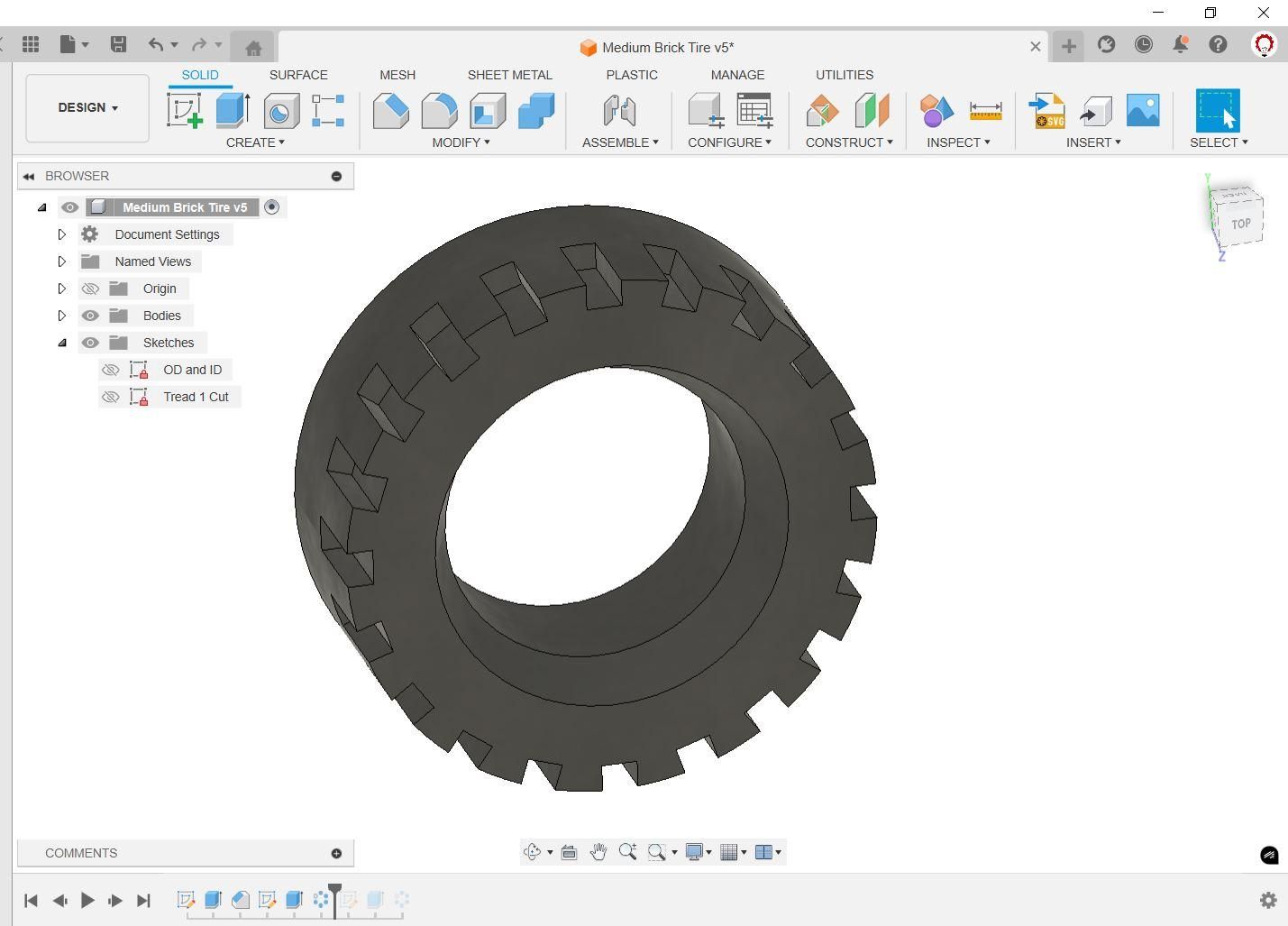The height and width of the screenshot is (926, 1288).
Task: Open the Data Panel grid icon
Action: 31,44
